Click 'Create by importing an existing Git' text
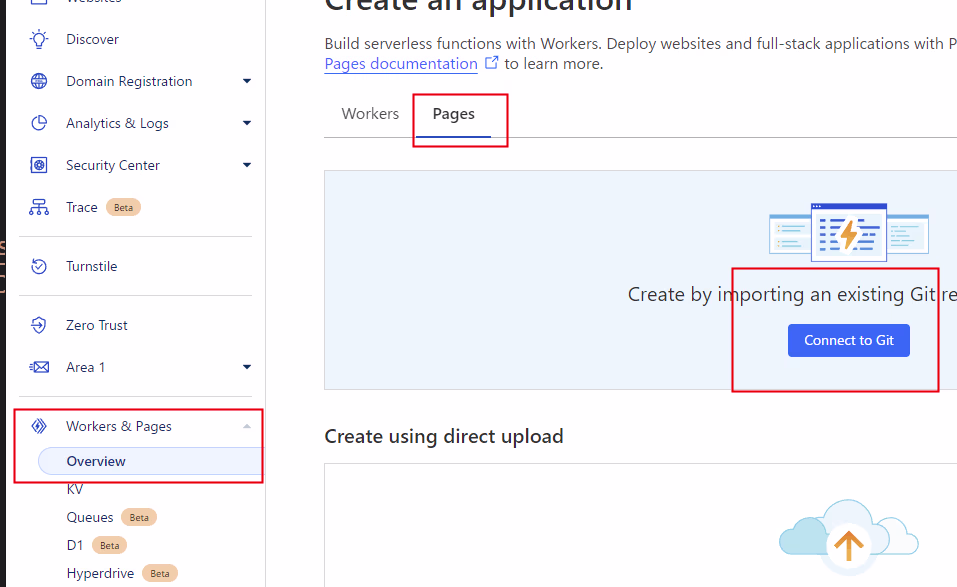This screenshot has width=957, height=587. pyautogui.click(x=782, y=294)
